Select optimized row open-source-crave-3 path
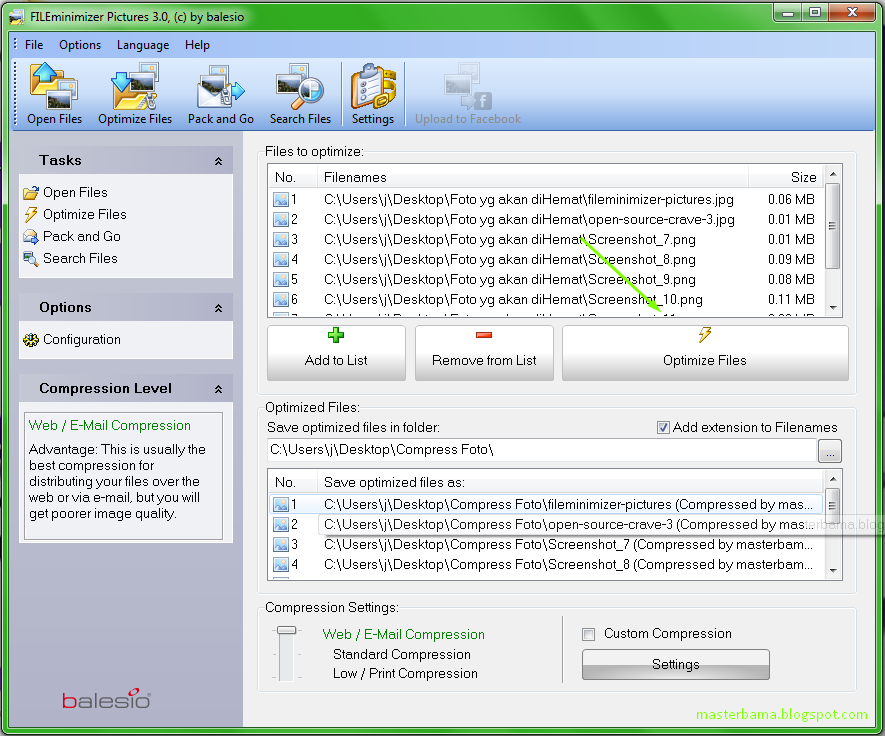Viewport: 885px width, 736px height. coord(568,525)
